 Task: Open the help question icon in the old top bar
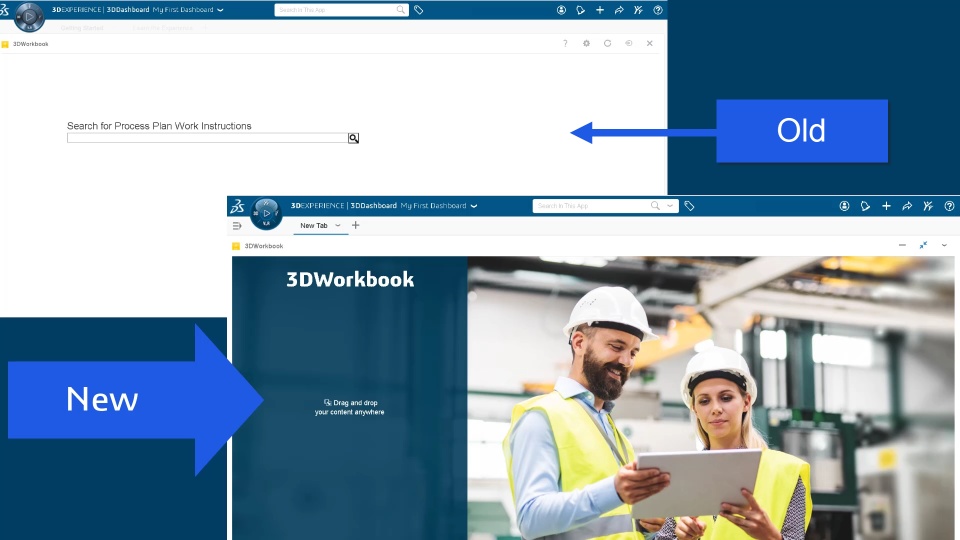[x=658, y=10]
